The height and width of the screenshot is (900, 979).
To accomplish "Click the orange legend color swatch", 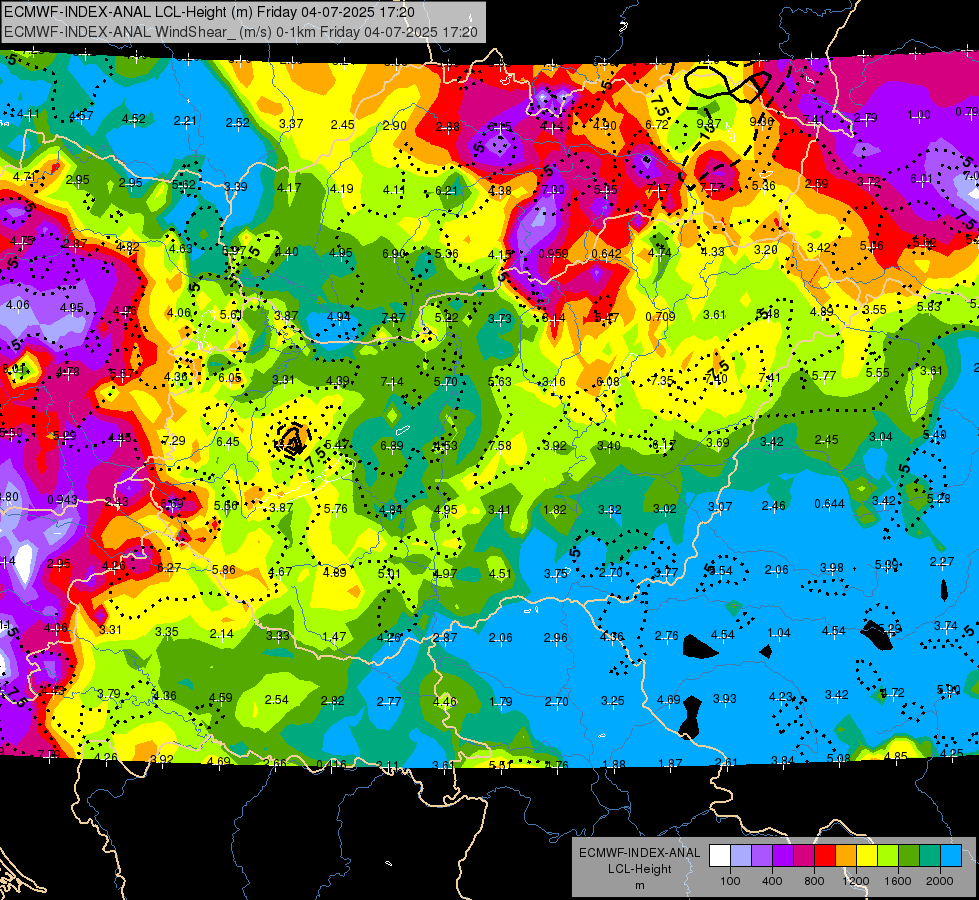I will tap(846, 856).
